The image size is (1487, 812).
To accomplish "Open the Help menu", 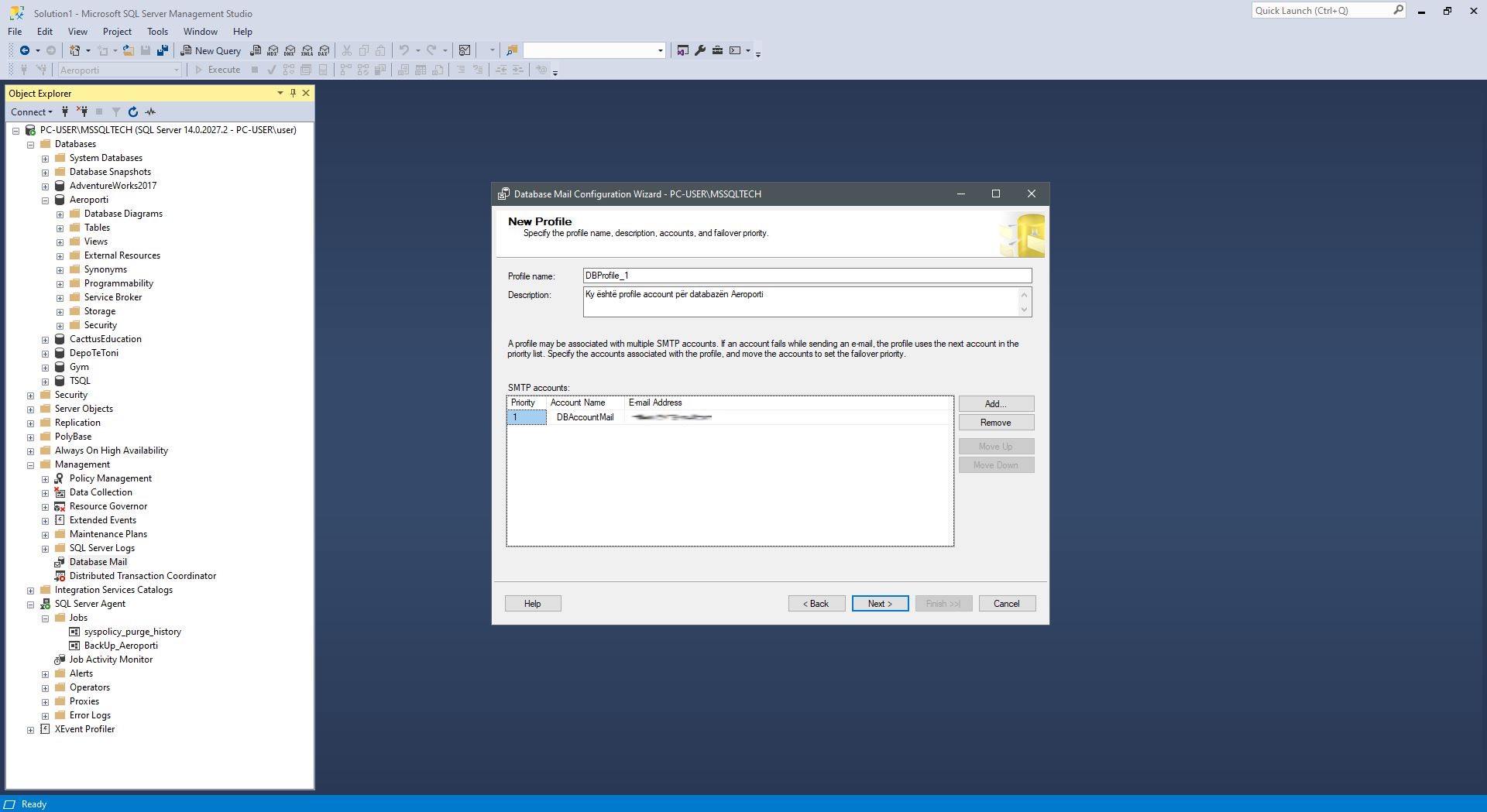I will click(x=242, y=32).
